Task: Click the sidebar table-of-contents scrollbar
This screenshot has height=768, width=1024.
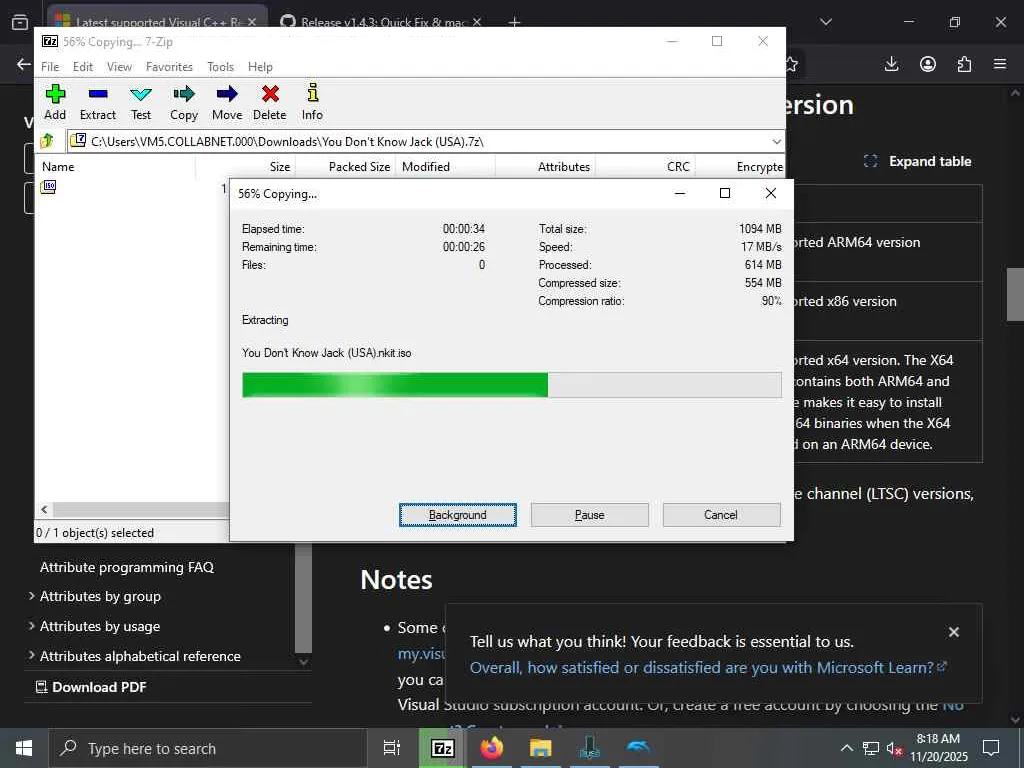Action: point(304,598)
